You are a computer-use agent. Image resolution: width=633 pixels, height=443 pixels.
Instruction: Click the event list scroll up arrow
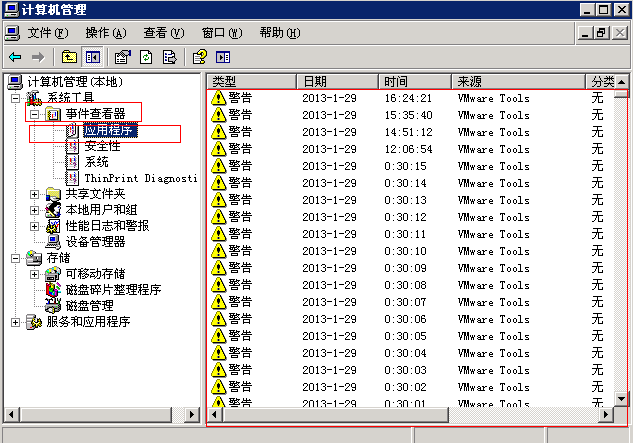click(621, 82)
